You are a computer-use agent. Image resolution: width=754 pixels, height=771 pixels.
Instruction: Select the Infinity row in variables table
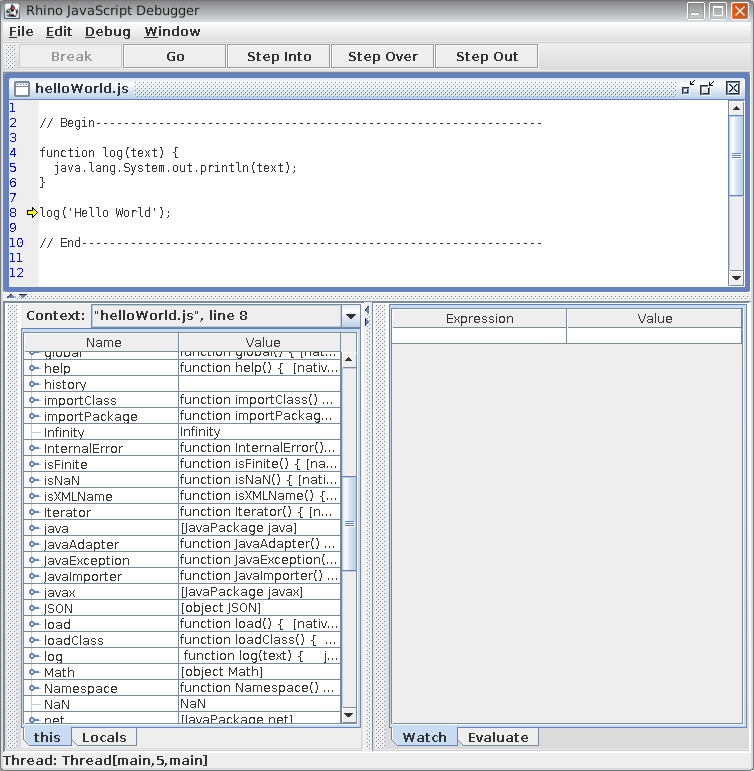(x=182, y=432)
